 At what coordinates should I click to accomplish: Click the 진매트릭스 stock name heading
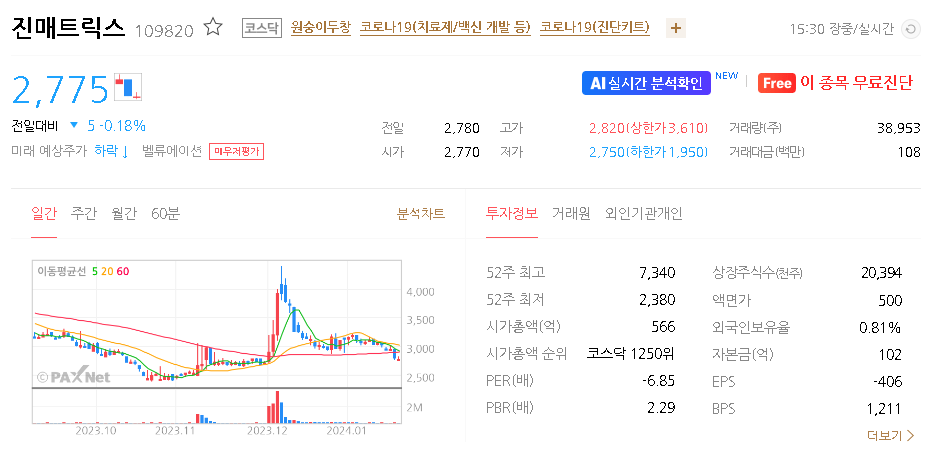point(68,28)
